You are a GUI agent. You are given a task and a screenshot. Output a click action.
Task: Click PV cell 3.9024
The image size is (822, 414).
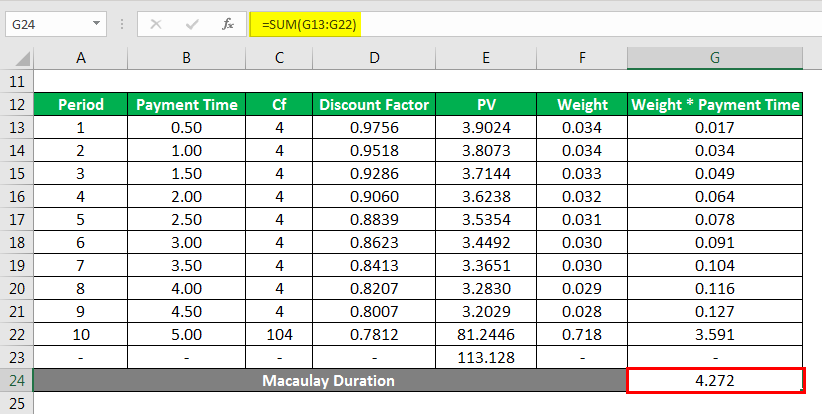pos(486,127)
